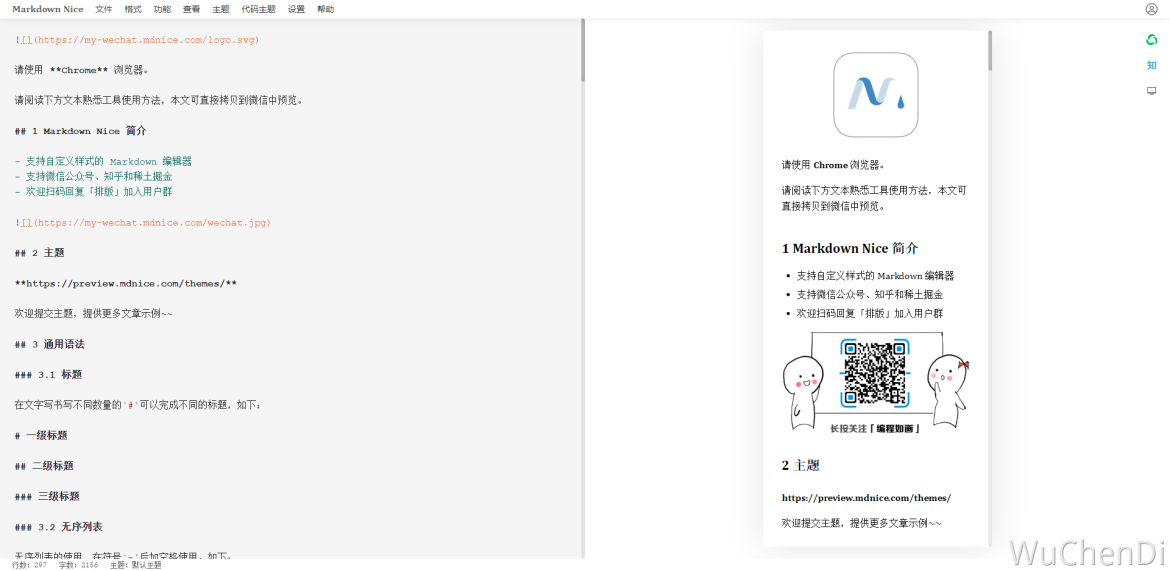The height and width of the screenshot is (571, 1170).
Task: Click the Markdown Nice title logo
Action: click(x=48, y=10)
